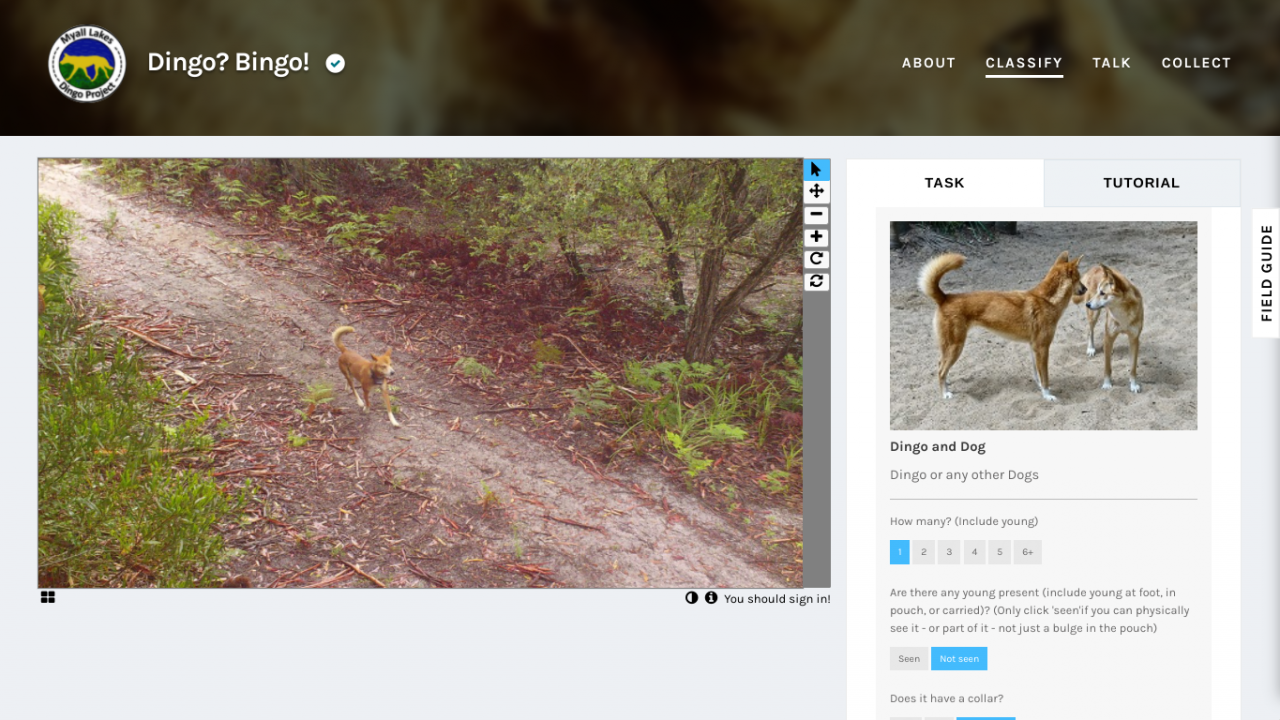Switch to the Tutorial tab

tap(1142, 183)
